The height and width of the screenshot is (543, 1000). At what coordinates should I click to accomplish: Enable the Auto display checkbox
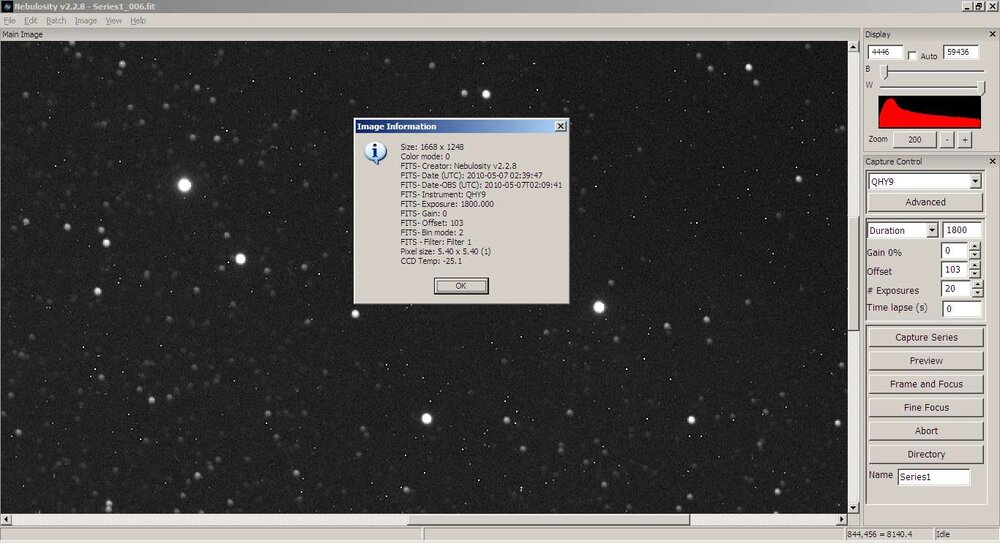point(912,56)
